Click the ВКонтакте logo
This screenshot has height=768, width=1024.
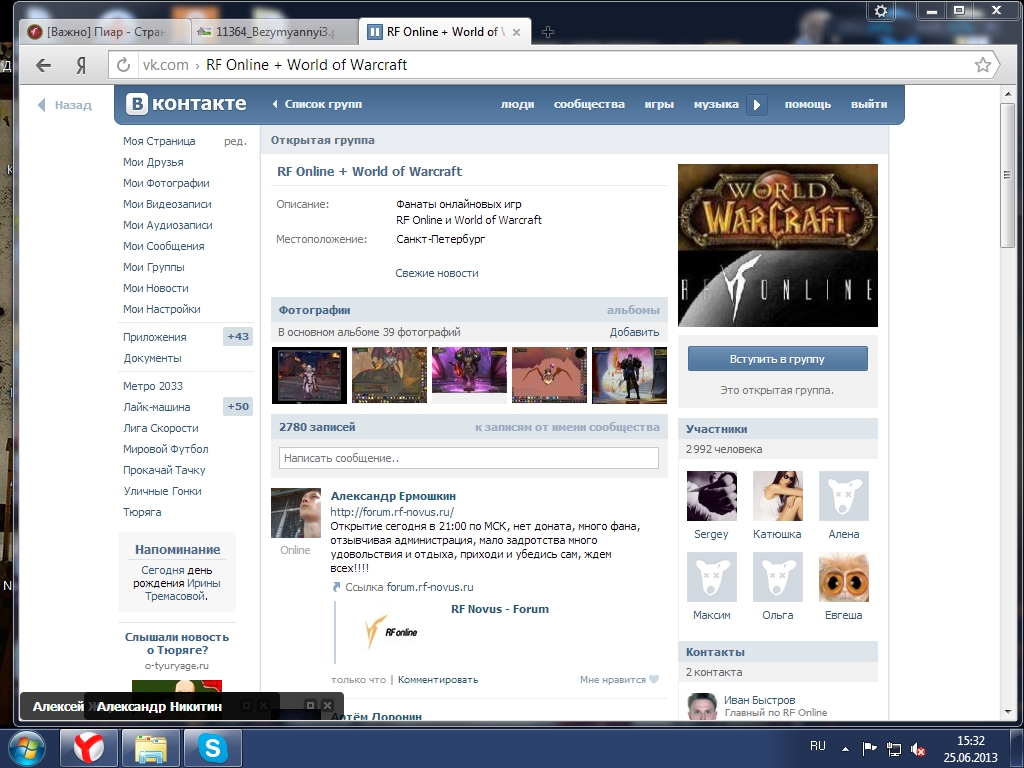186,104
